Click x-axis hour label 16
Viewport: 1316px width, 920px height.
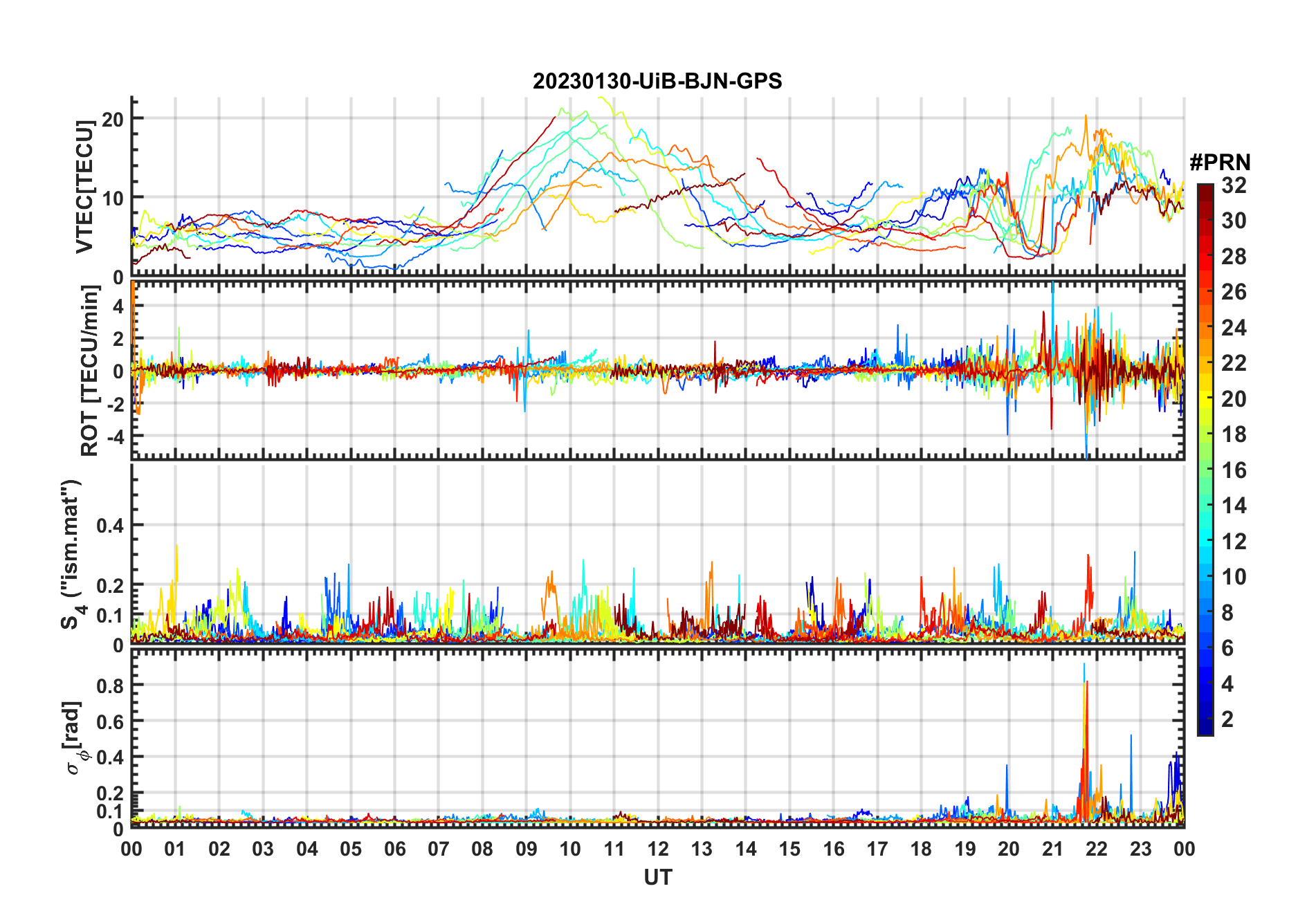[833, 849]
